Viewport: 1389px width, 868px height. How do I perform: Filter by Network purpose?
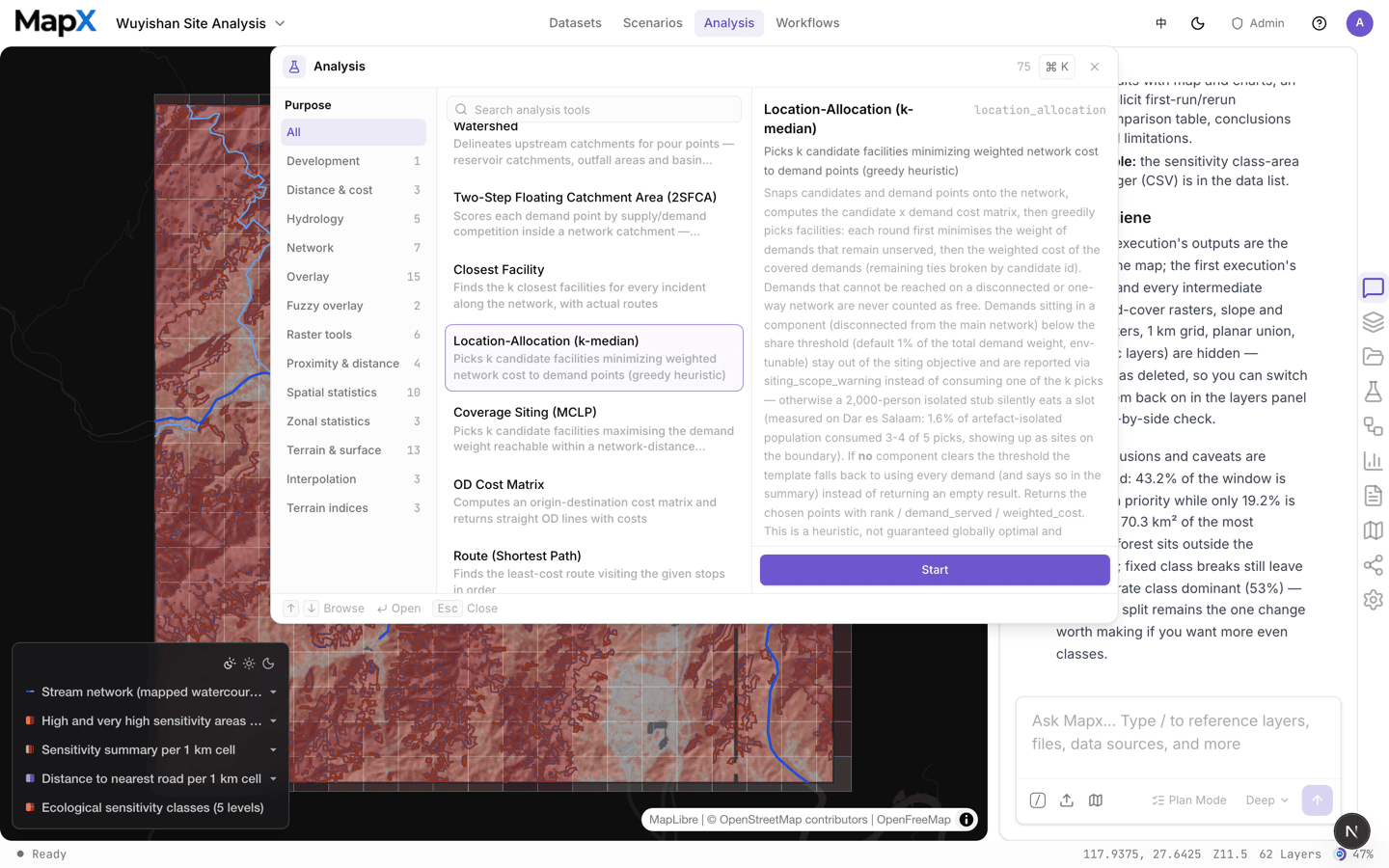click(353, 248)
